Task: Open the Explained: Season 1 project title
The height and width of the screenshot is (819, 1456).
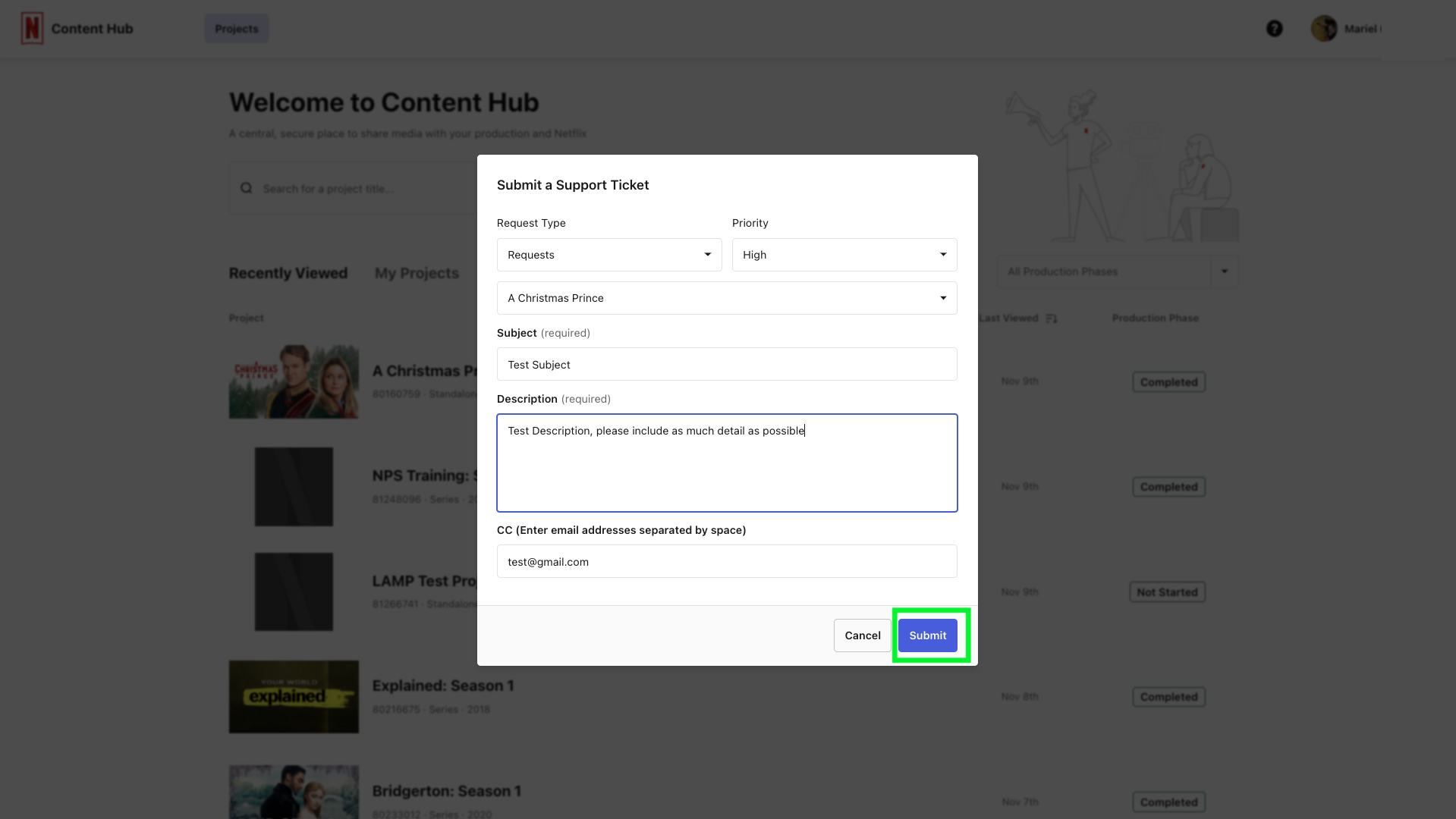Action: coord(443,686)
